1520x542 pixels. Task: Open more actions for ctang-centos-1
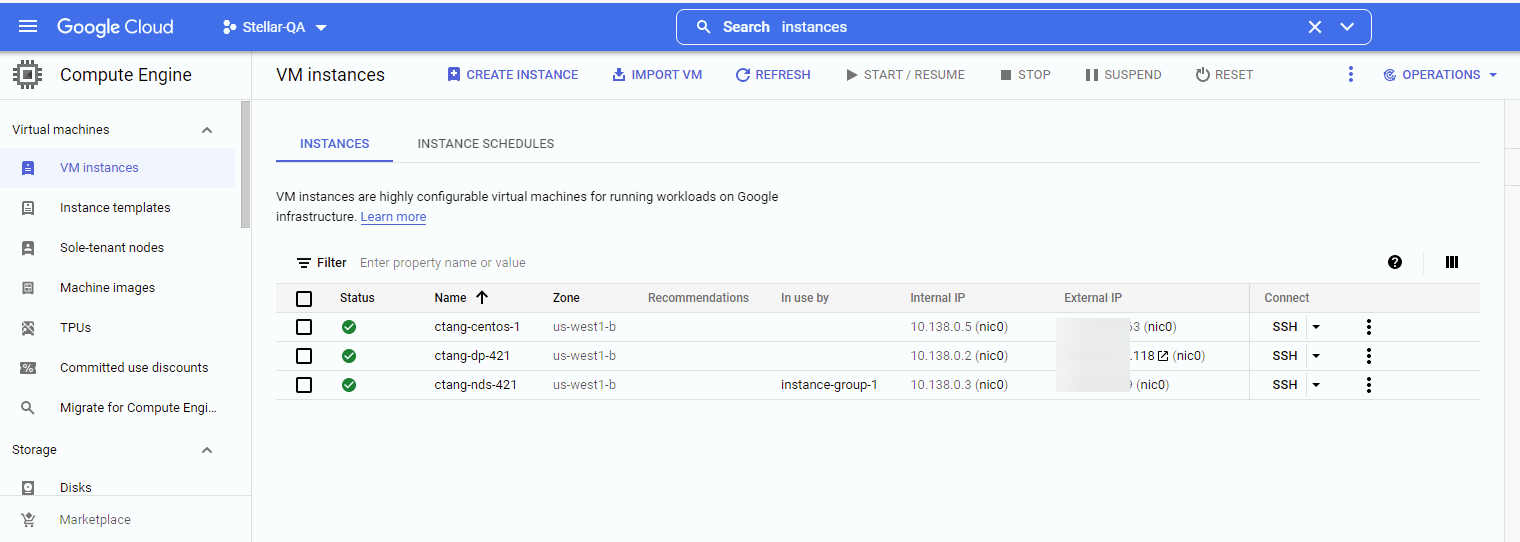(1368, 327)
